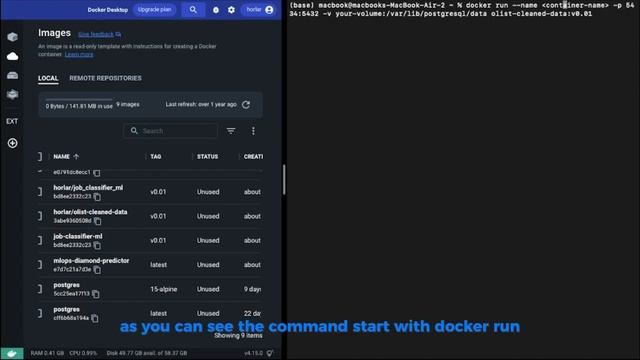Open Images section cloud icon in sidebar

tap(12, 56)
